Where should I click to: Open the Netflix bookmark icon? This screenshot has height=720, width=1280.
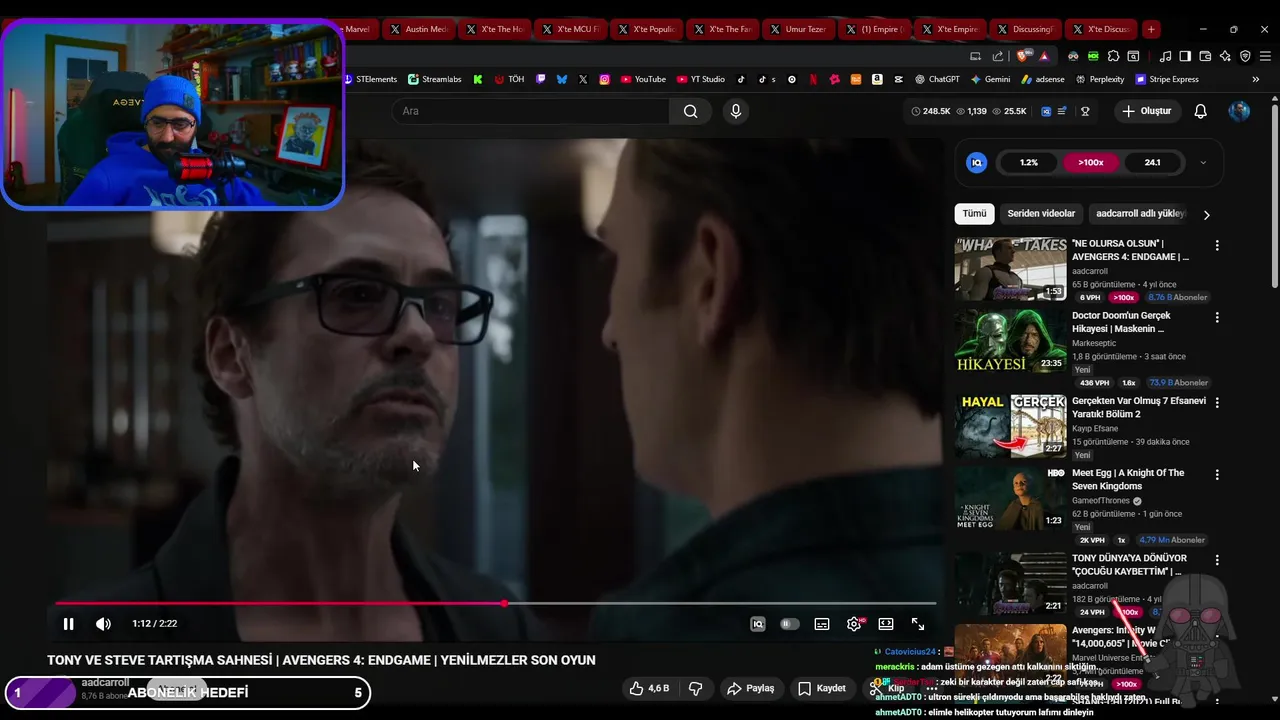coord(813,79)
